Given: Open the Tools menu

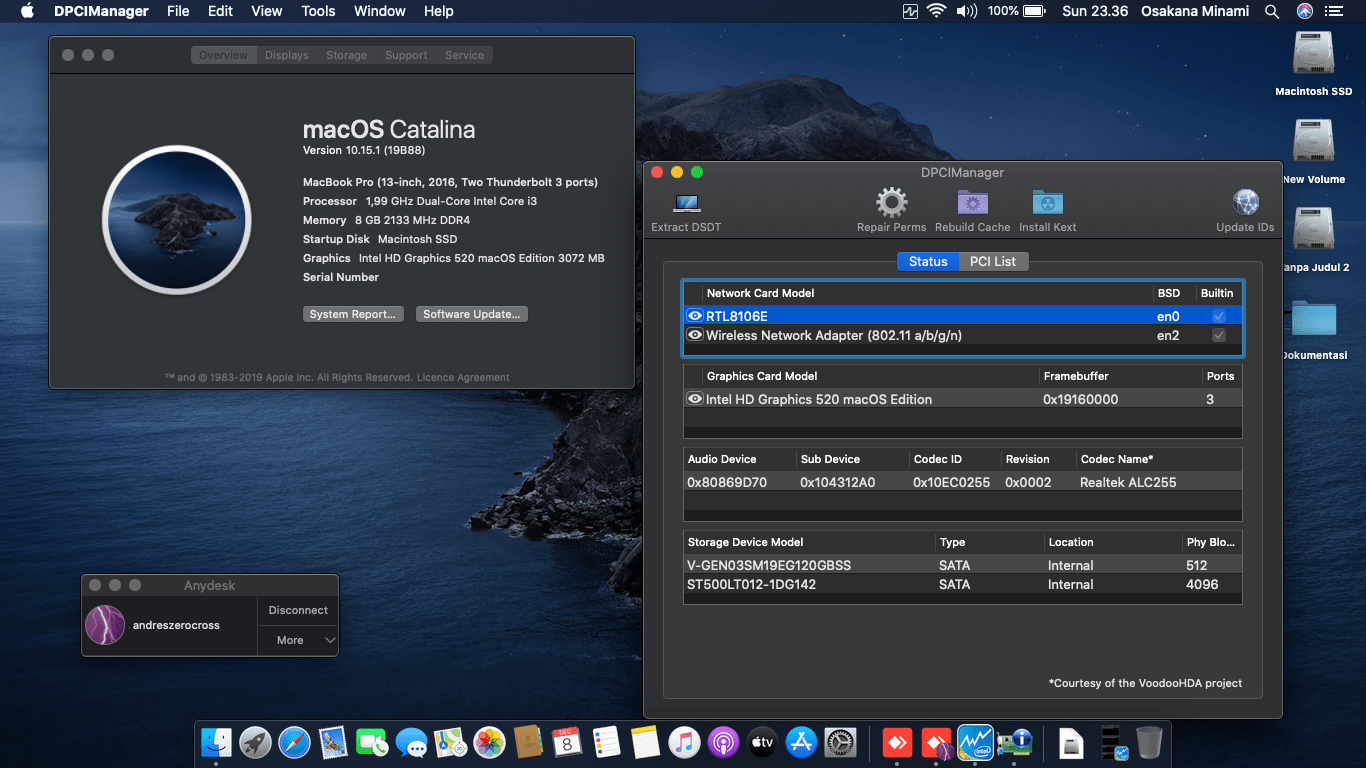Looking at the screenshot, I should [318, 11].
